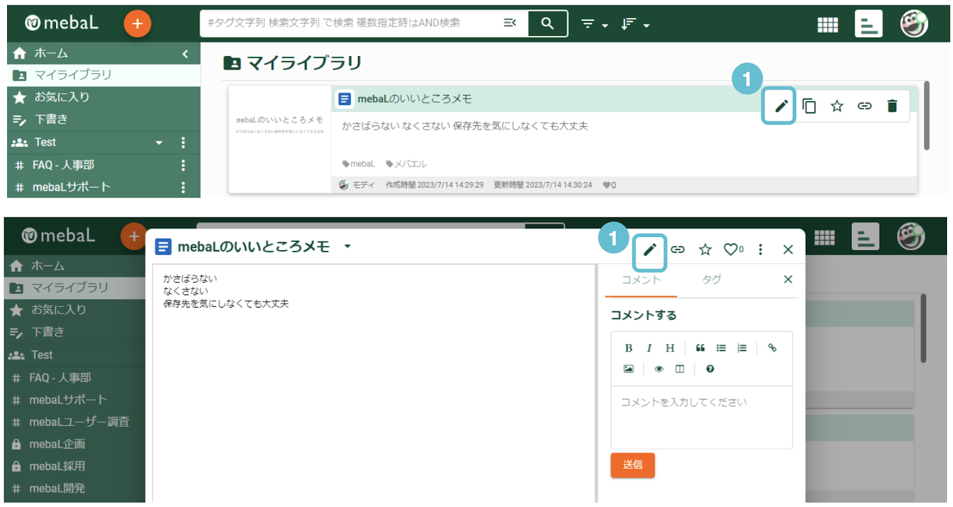This screenshot has height=507, width=953.
Task: Toggle comment preview with the eye icon
Action: click(x=658, y=369)
